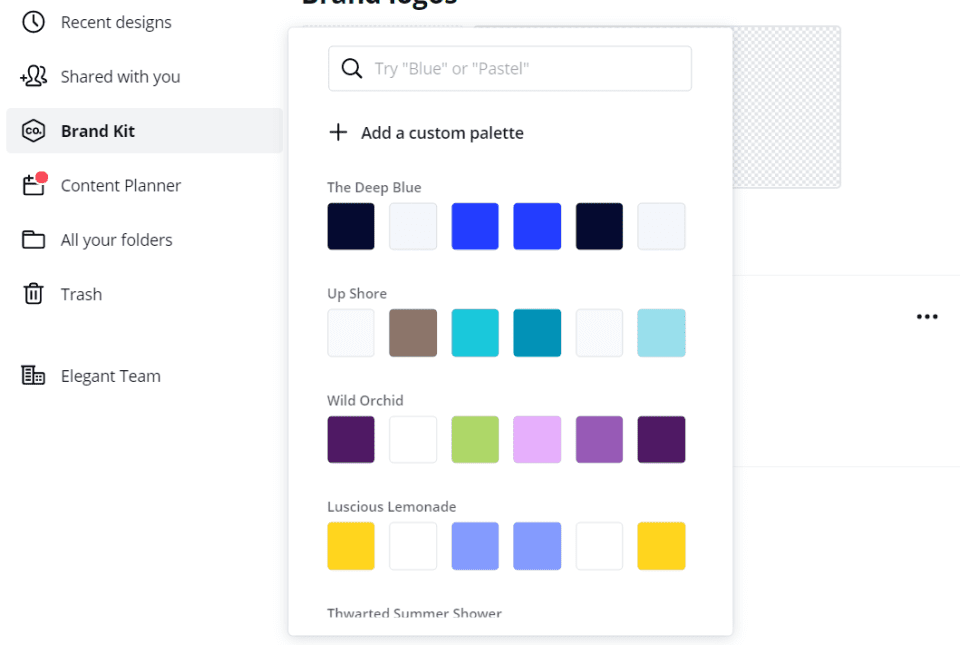The image size is (960, 645).
Task: Click Add a custom palette
Action: tap(439, 132)
